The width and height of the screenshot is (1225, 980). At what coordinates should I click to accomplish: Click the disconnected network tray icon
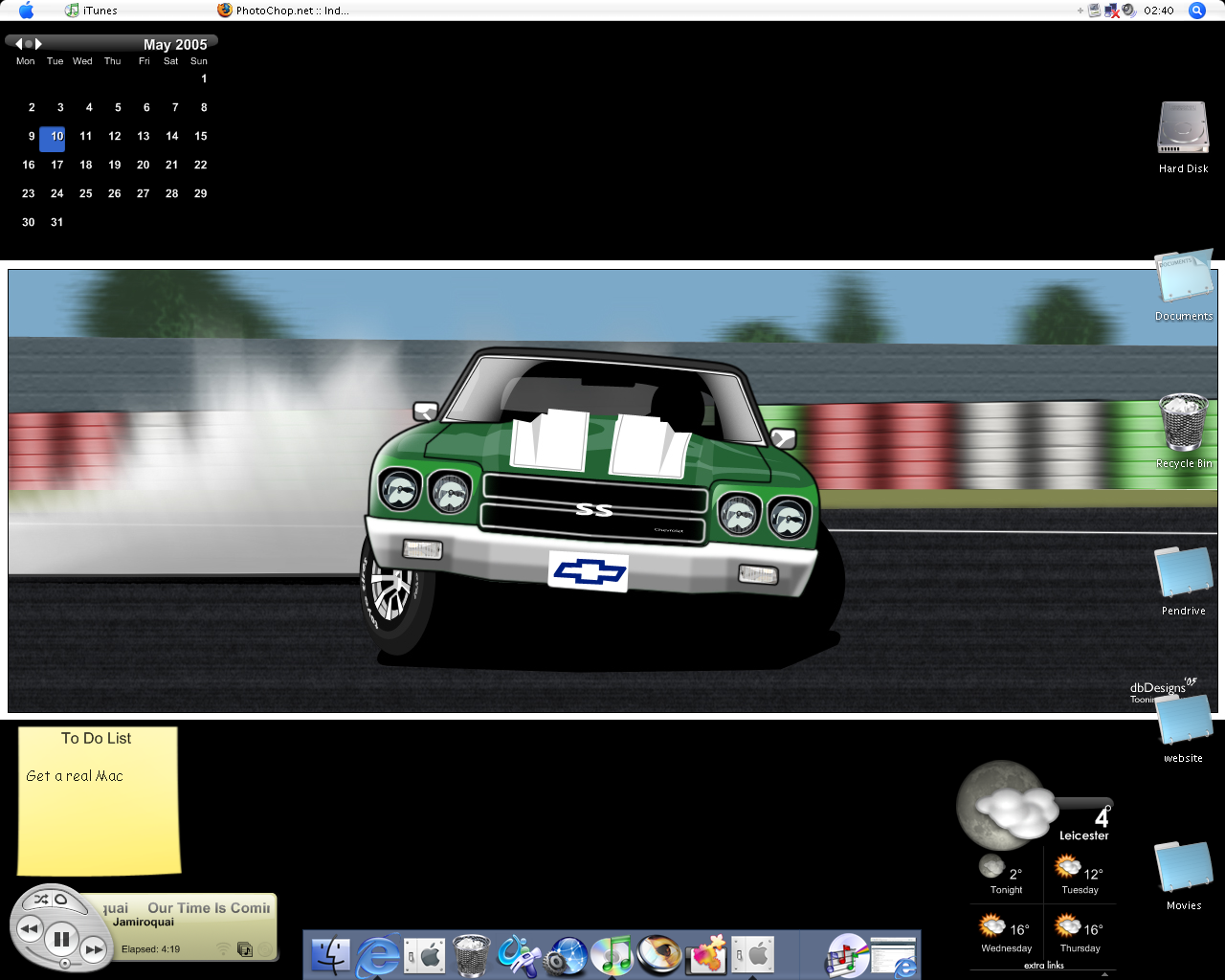1112,11
